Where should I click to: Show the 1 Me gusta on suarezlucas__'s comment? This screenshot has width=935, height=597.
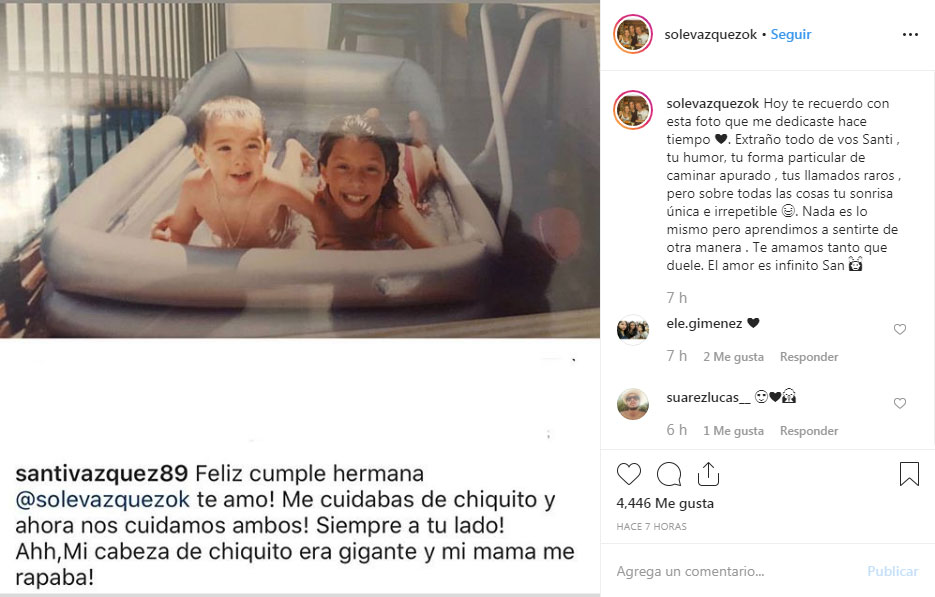pyautogui.click(x=733, y=431)
